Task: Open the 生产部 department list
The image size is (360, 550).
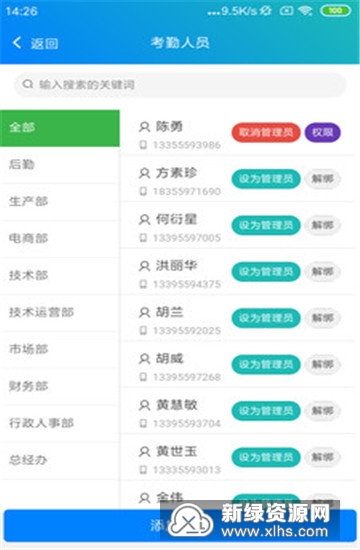Action: click(60, 202)
